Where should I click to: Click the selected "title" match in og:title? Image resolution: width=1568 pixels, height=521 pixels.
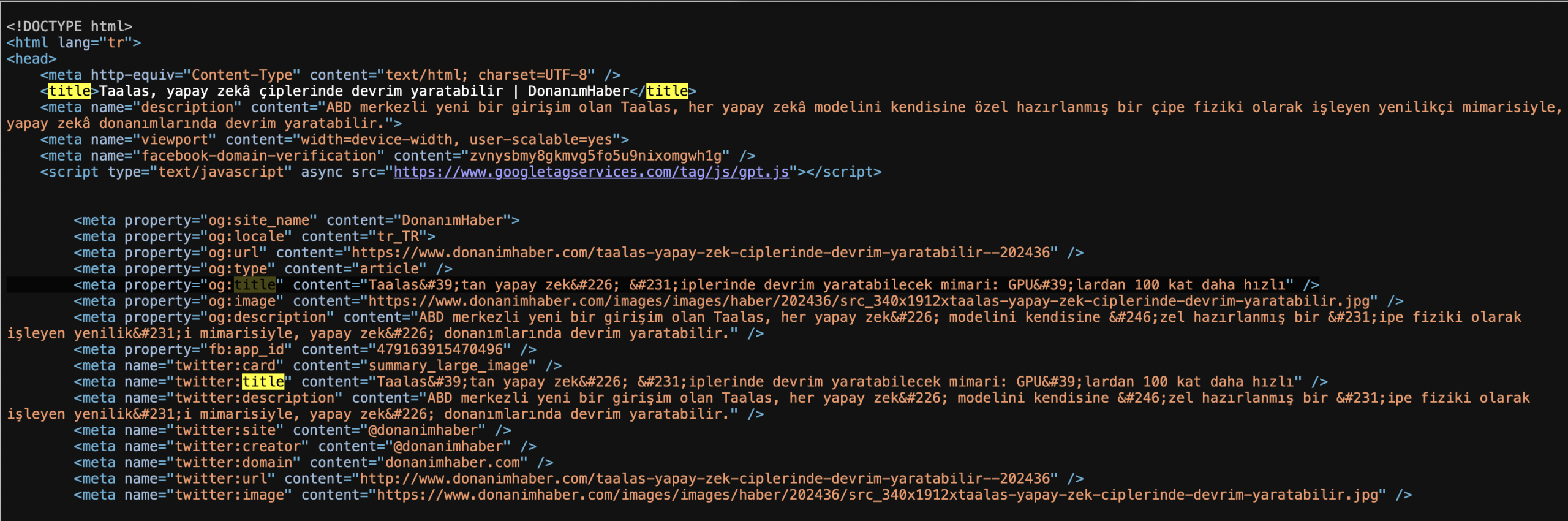coord(255,285)
